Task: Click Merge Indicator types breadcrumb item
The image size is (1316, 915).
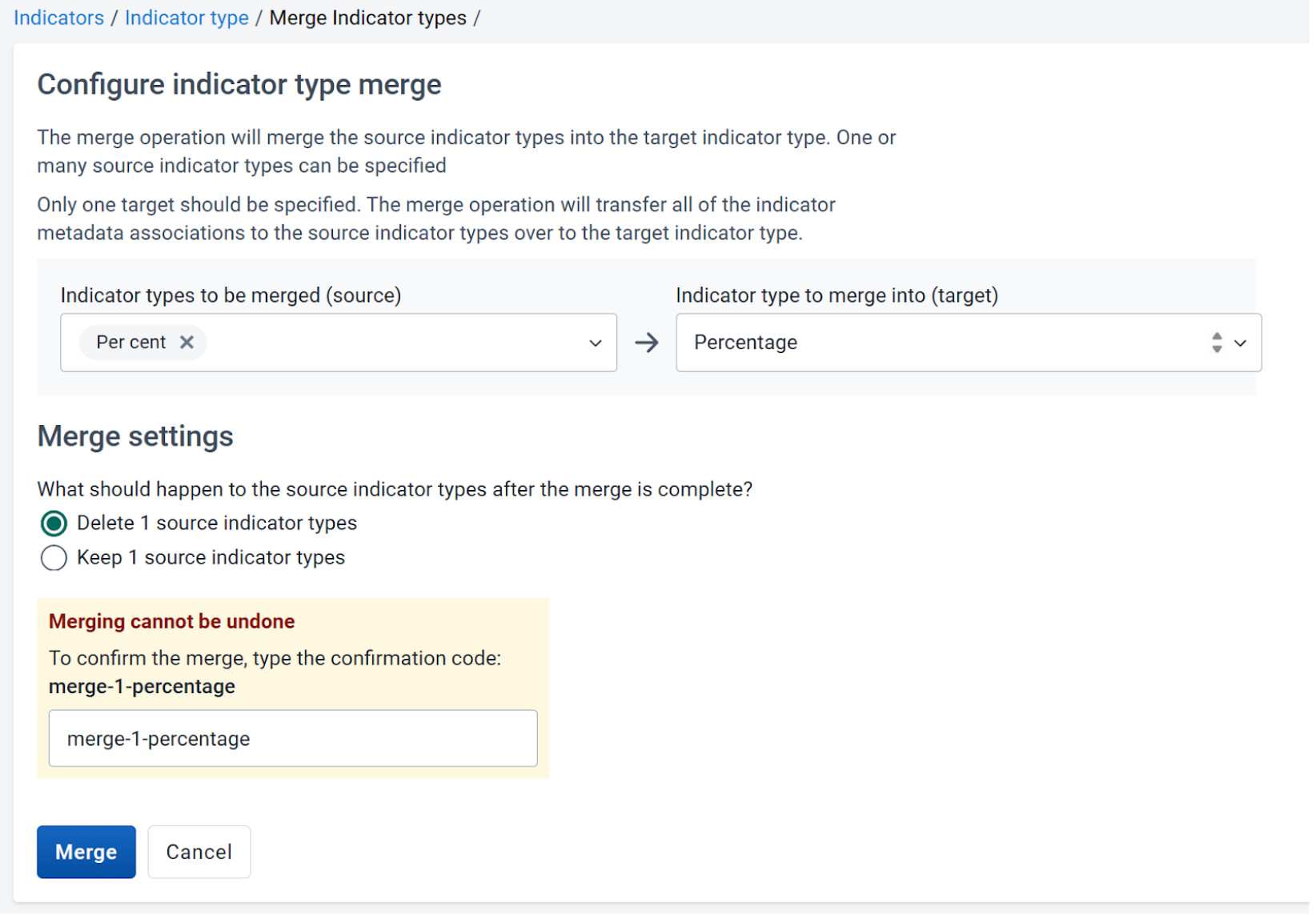Action: 367,18
